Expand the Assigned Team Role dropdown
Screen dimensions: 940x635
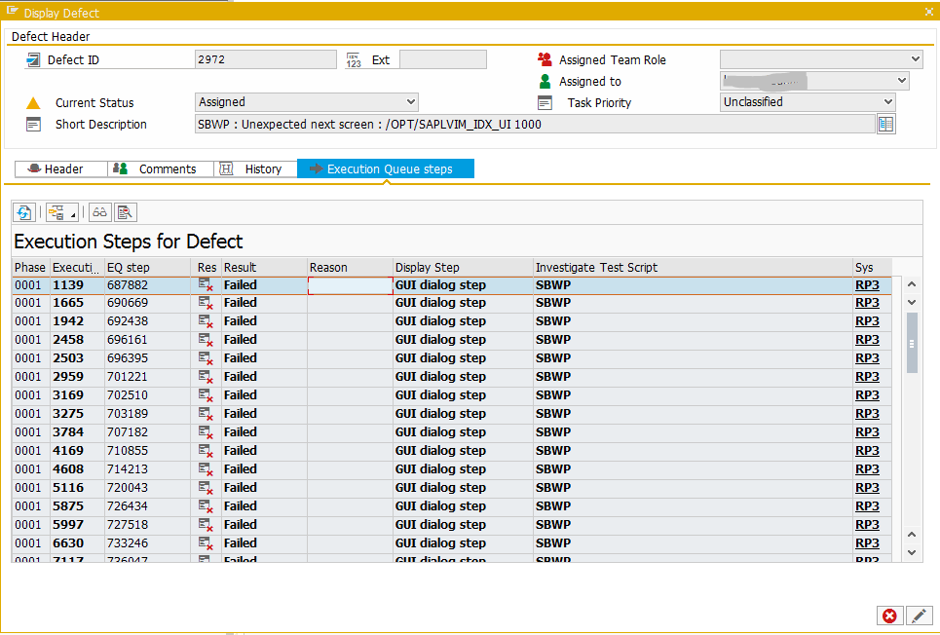(915, 60)
